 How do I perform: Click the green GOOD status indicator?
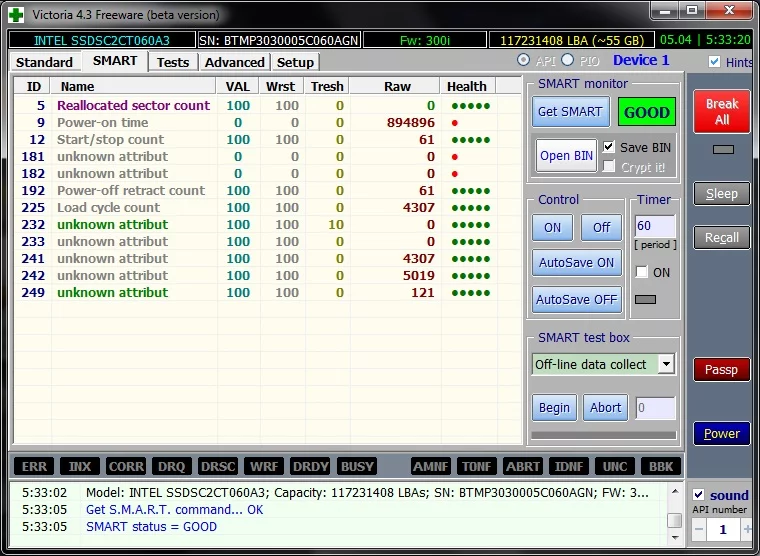coord(646,112)
